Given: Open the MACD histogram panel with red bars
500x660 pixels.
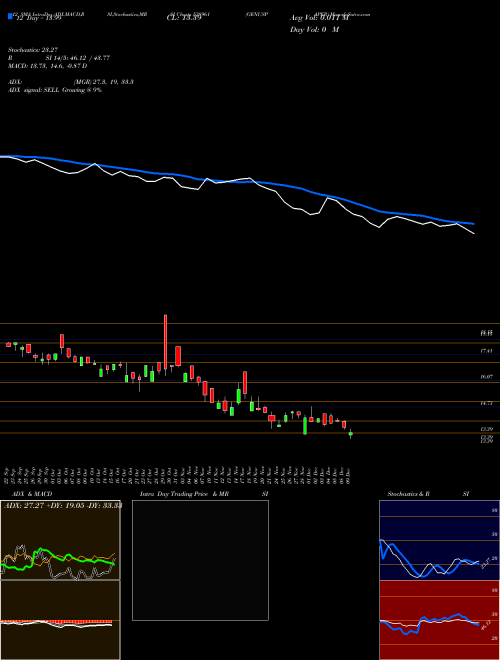Looking at the screenshot, I should click(60, 620).
